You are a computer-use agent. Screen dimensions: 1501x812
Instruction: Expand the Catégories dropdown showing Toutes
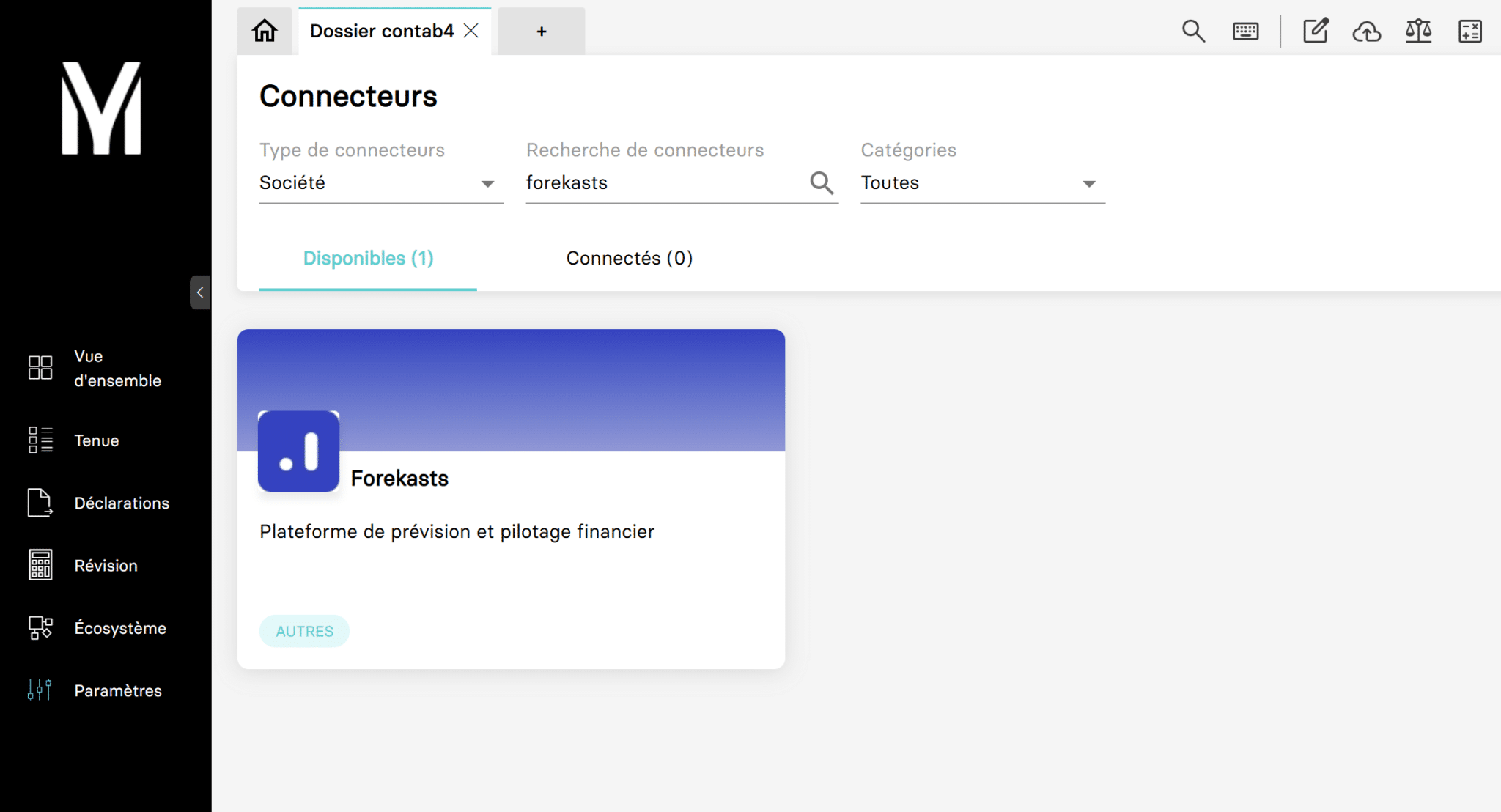(x=983, y=183)
